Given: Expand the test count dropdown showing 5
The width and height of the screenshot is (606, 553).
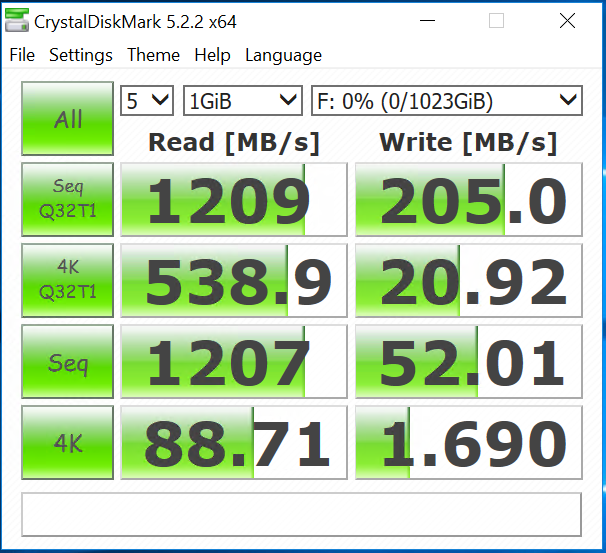Looking at the screenshot, I should pos(147,100).
